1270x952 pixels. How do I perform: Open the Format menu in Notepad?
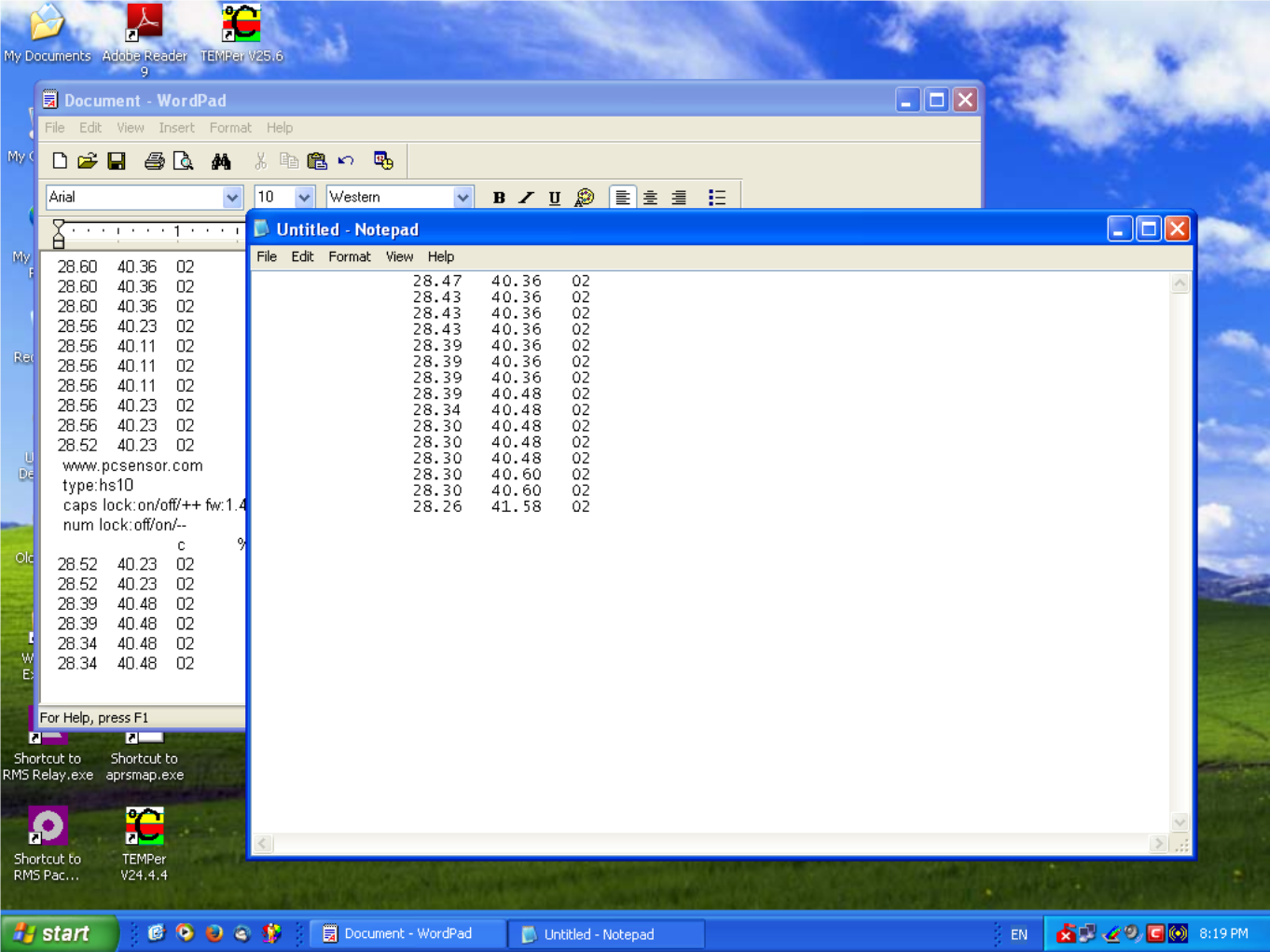point(349,256)
